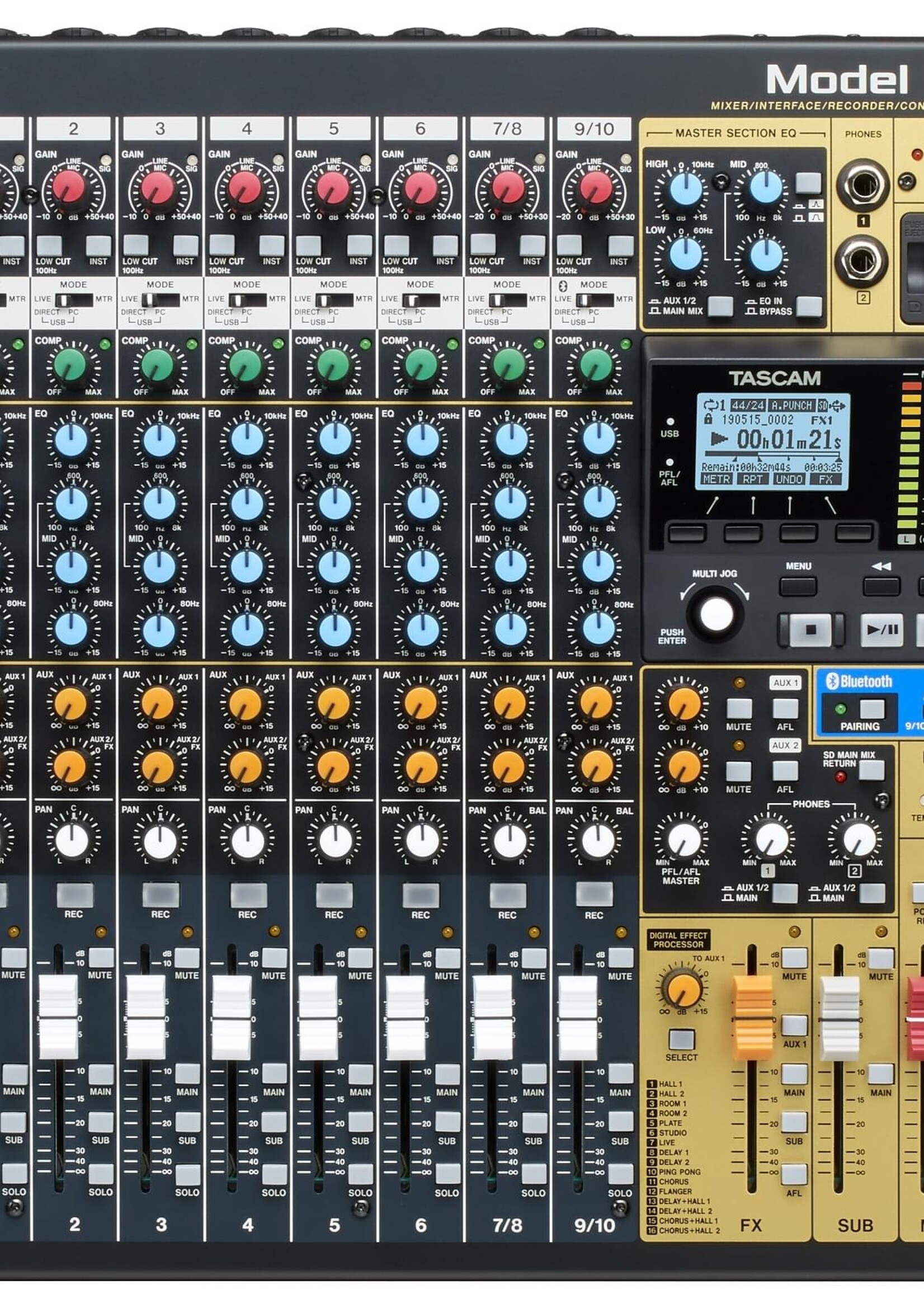Turn the PHONES 2 level knob
The height and width of the screenshot is (1294, 924).
(859, 839)
